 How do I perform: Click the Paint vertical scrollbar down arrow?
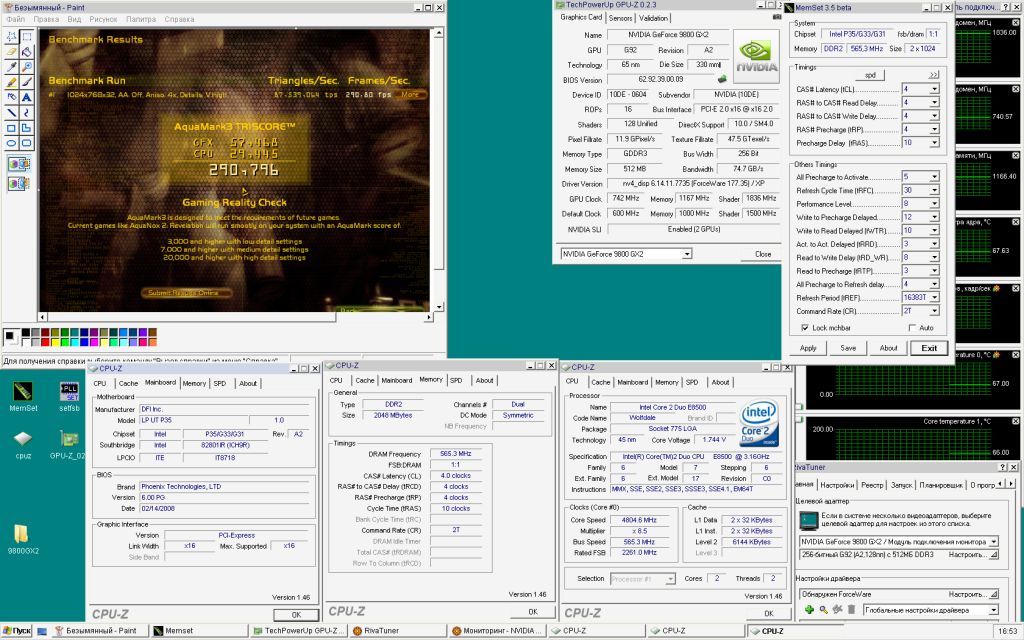[439, 306]
